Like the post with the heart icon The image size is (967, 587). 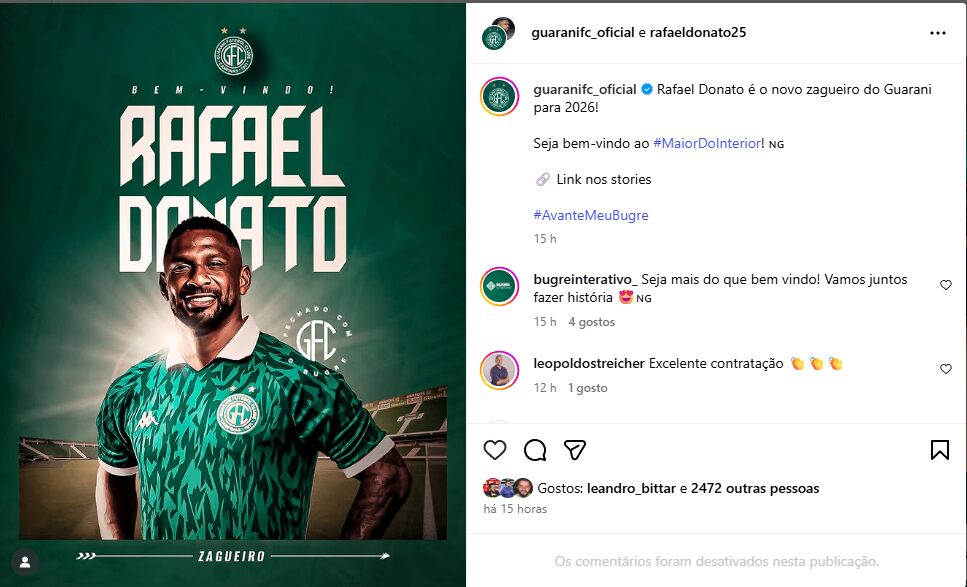pos(495,450)
